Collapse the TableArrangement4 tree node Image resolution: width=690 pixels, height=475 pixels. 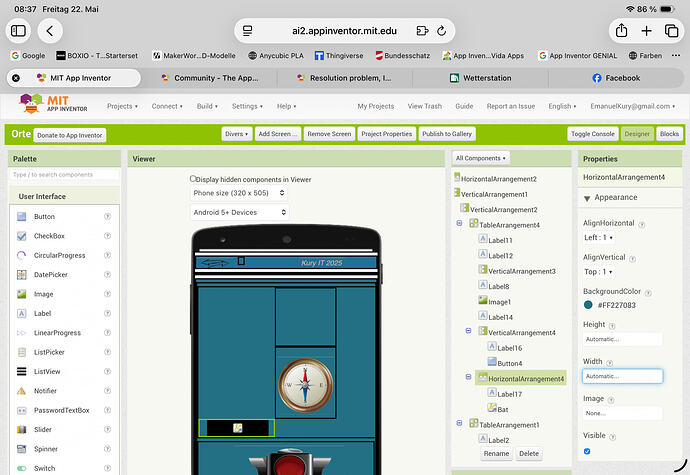[459, 223]
